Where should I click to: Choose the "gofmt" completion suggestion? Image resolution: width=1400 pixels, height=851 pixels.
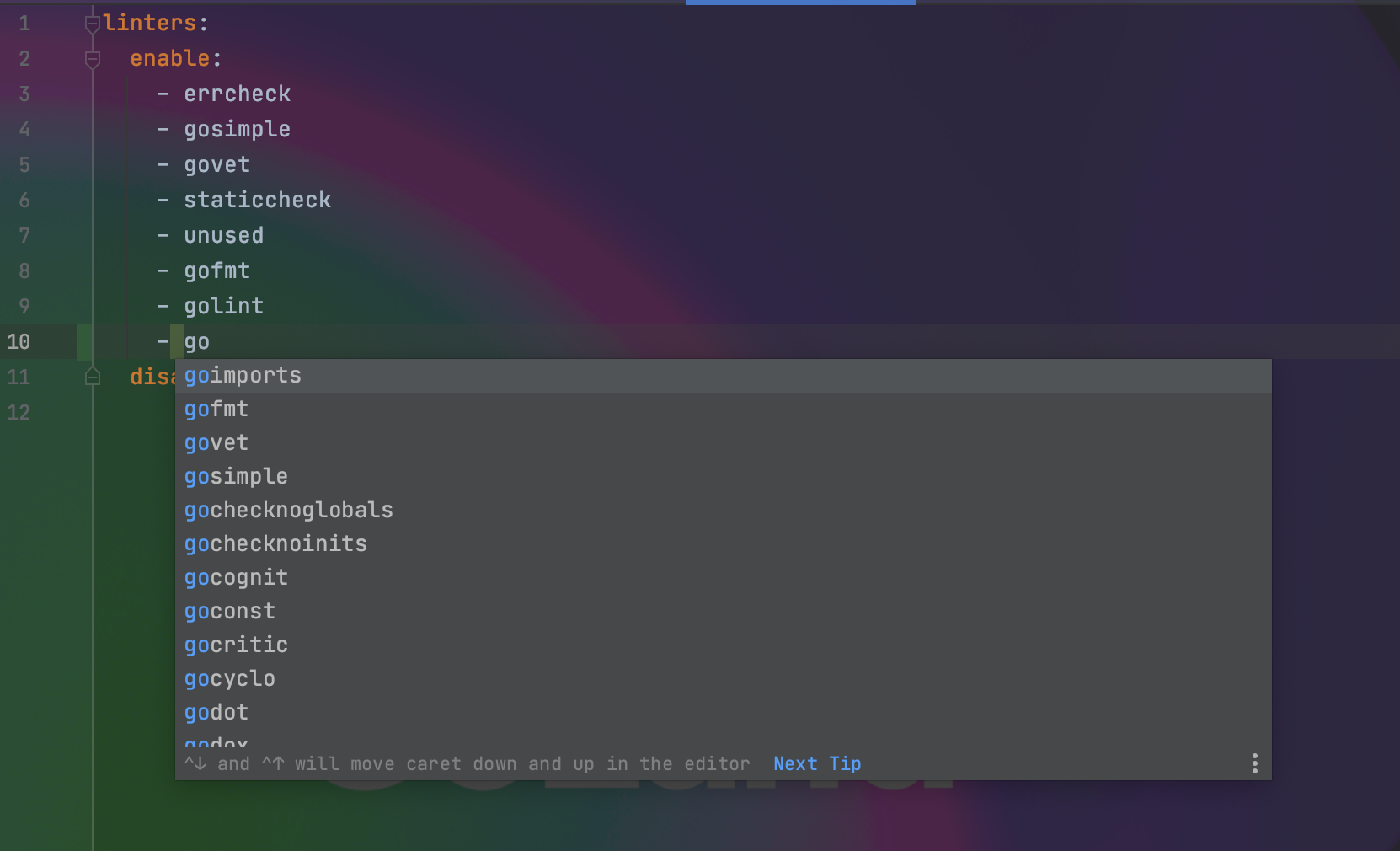(x=216, y=409)
